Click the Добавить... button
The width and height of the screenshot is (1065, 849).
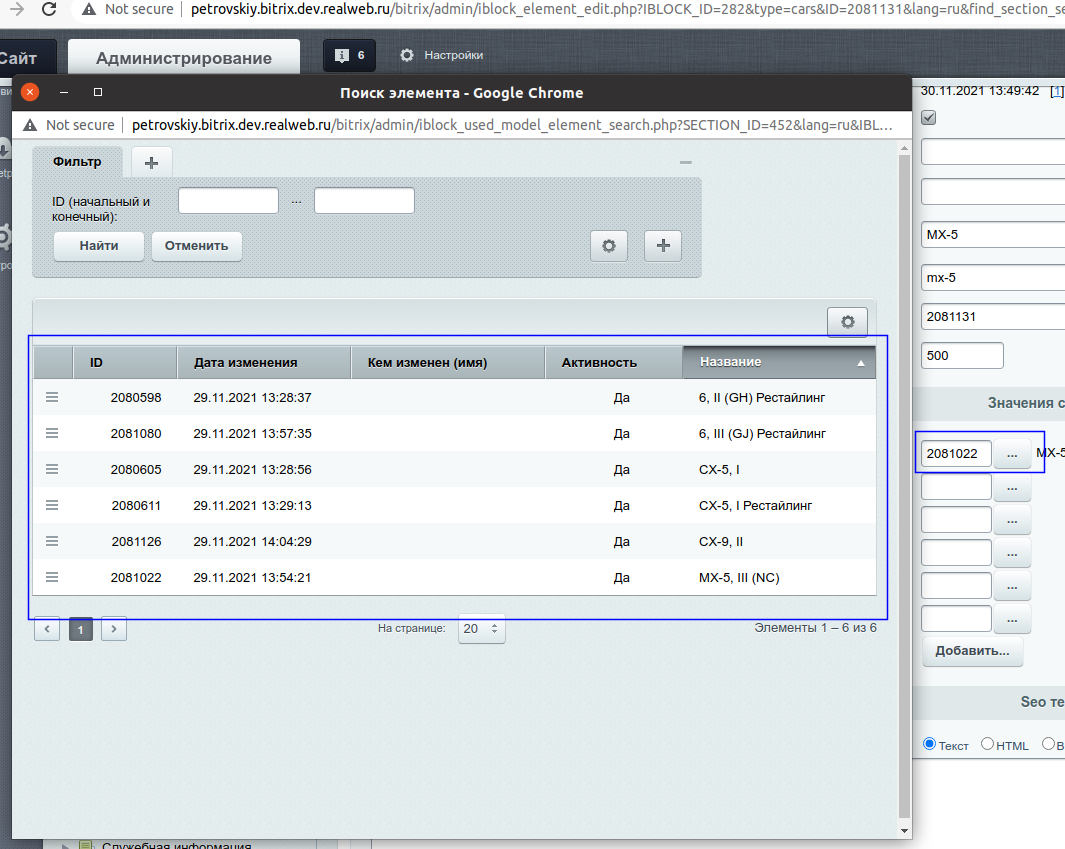[x=972, y=651]
